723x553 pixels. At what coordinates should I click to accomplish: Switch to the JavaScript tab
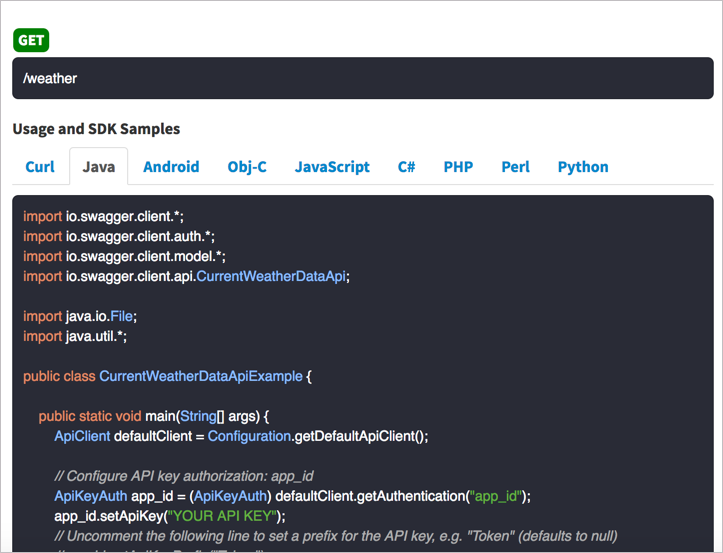pos(332,167)
